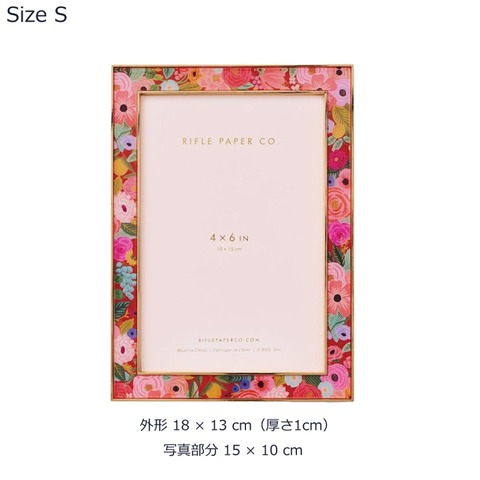The height and width of the screenshot is (480, 480).
Task: Click the yellow leaf on upper right border
Action: tap(341, 115)
